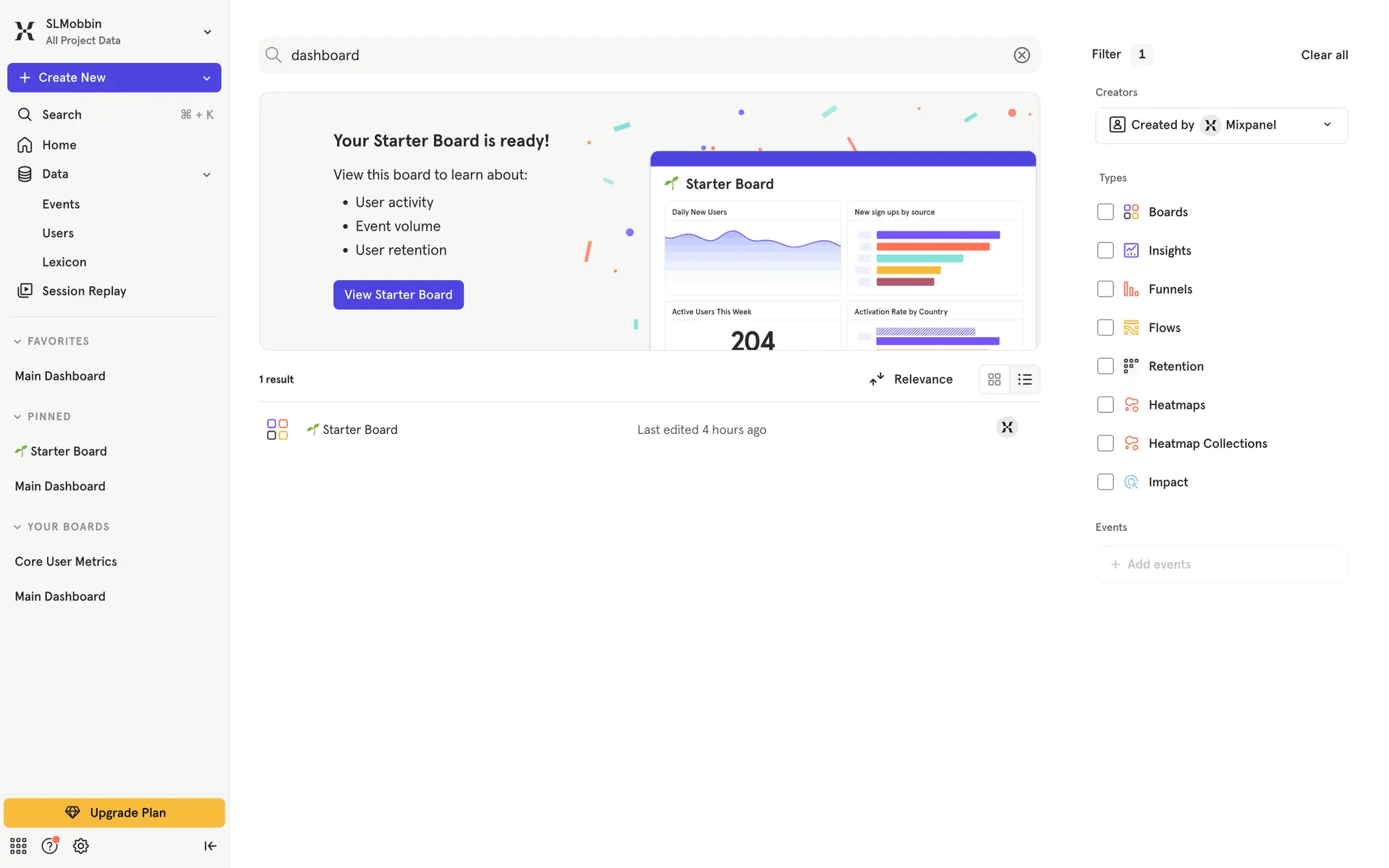Click Mixpanel creator avatar on Starter Board row
The width and height of the screenshot is (1389, 868).
1006,427
